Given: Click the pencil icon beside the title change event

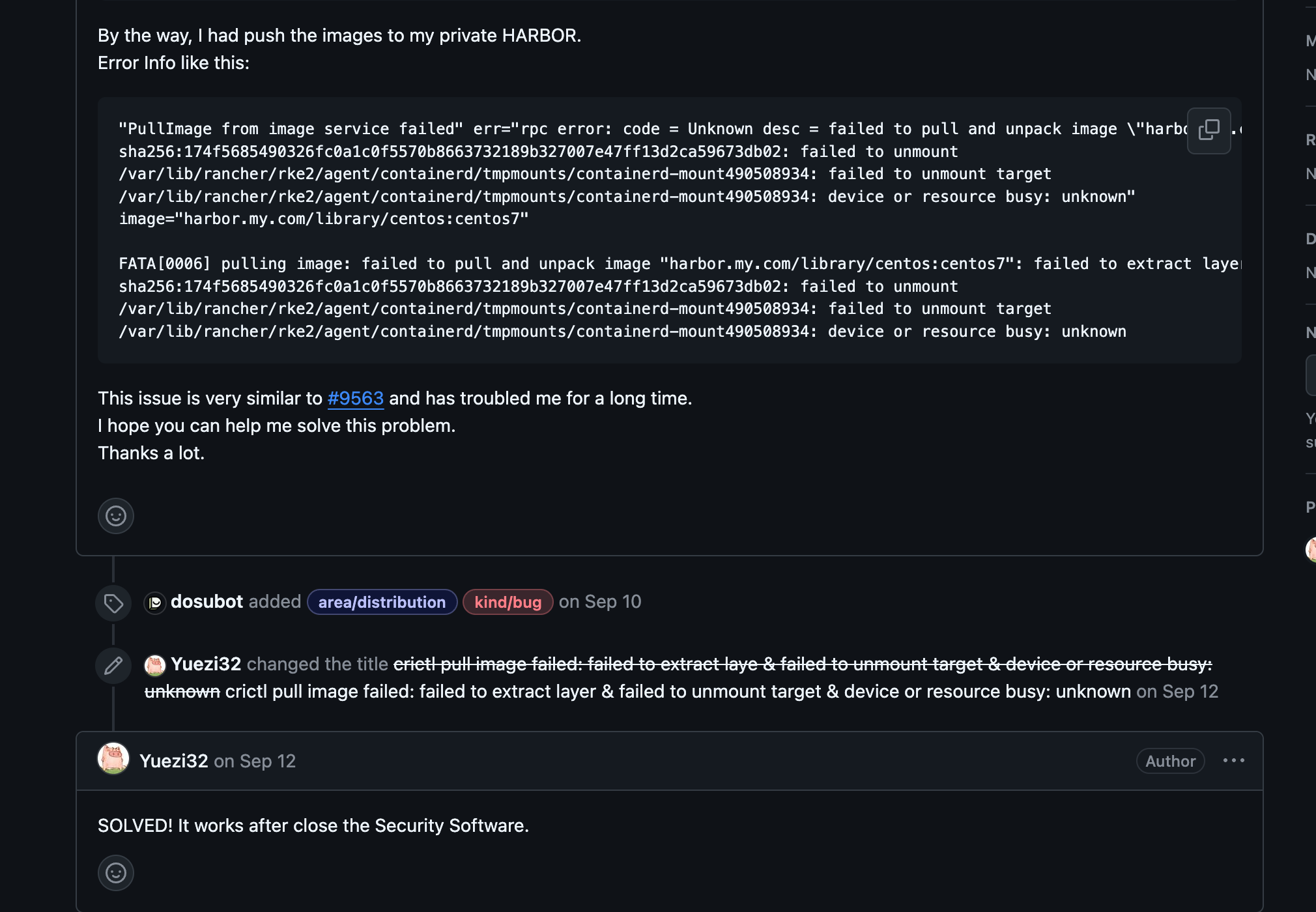Looking at the screenshot, I should 113,666.
